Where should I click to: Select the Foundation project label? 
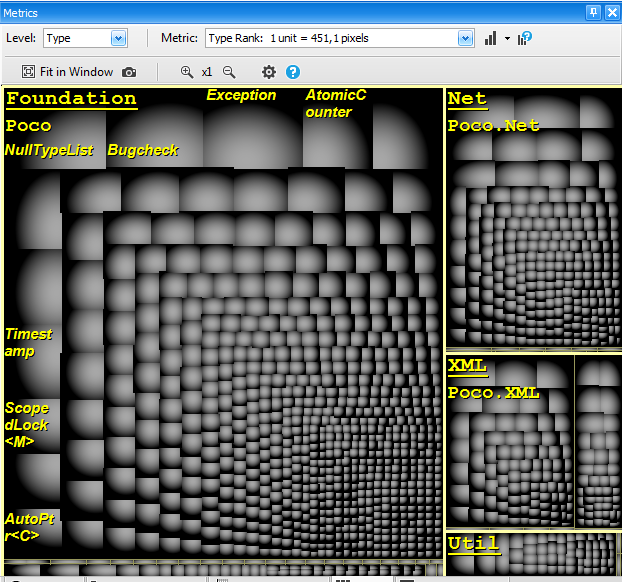tap(71, 99)
